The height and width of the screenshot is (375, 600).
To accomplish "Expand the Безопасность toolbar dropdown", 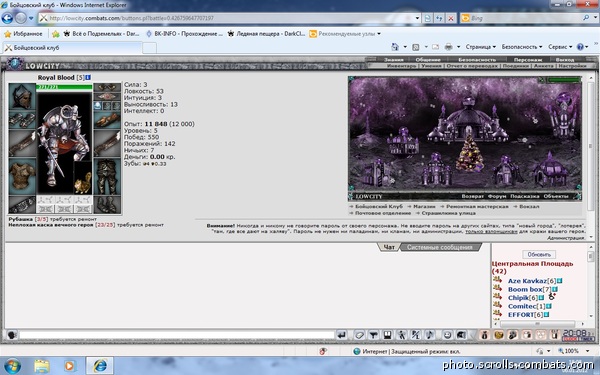I will point(522,47).
